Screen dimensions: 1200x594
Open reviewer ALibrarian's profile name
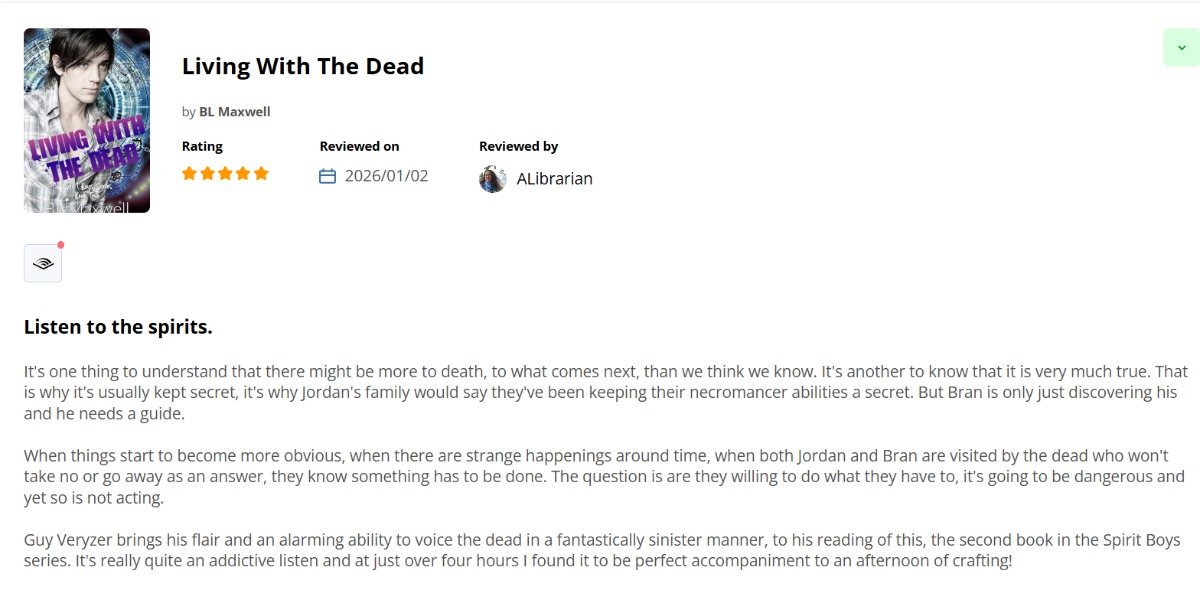coord(554,179)
